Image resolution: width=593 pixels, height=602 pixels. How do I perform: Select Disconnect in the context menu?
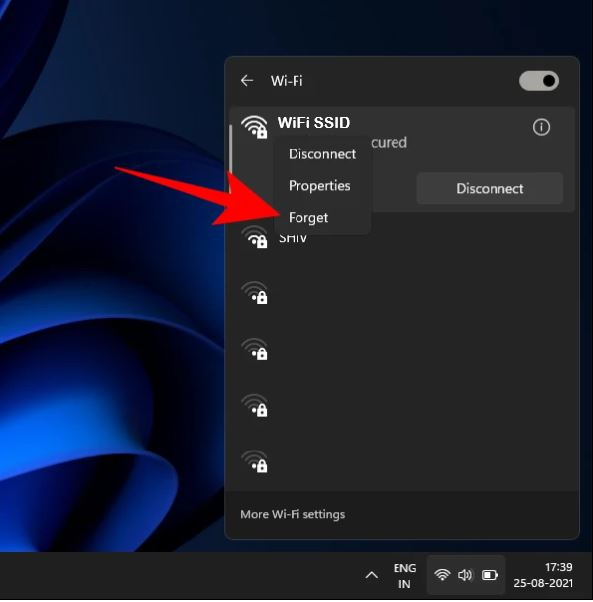tap(322, 154)
